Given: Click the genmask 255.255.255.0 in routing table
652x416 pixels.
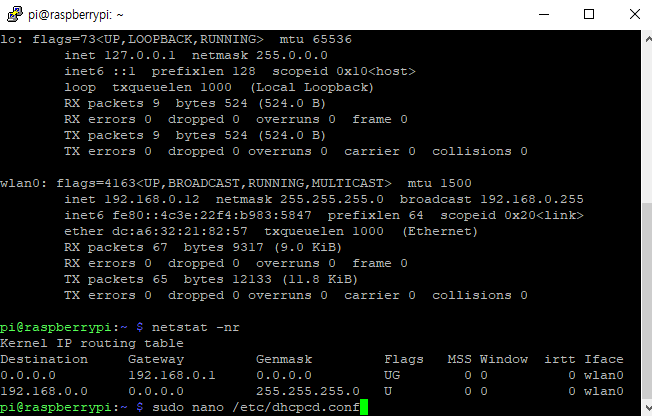Looking at the screenshot, I should (308, 391).
